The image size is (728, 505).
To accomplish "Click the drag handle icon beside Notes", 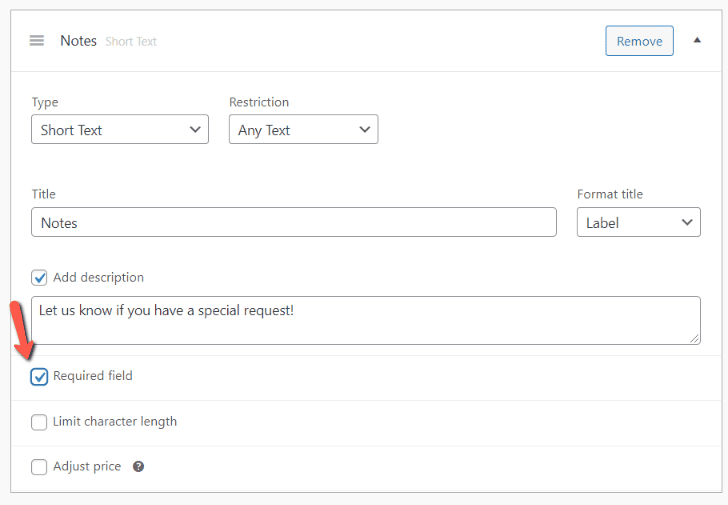I will click(x=37, y=41).
